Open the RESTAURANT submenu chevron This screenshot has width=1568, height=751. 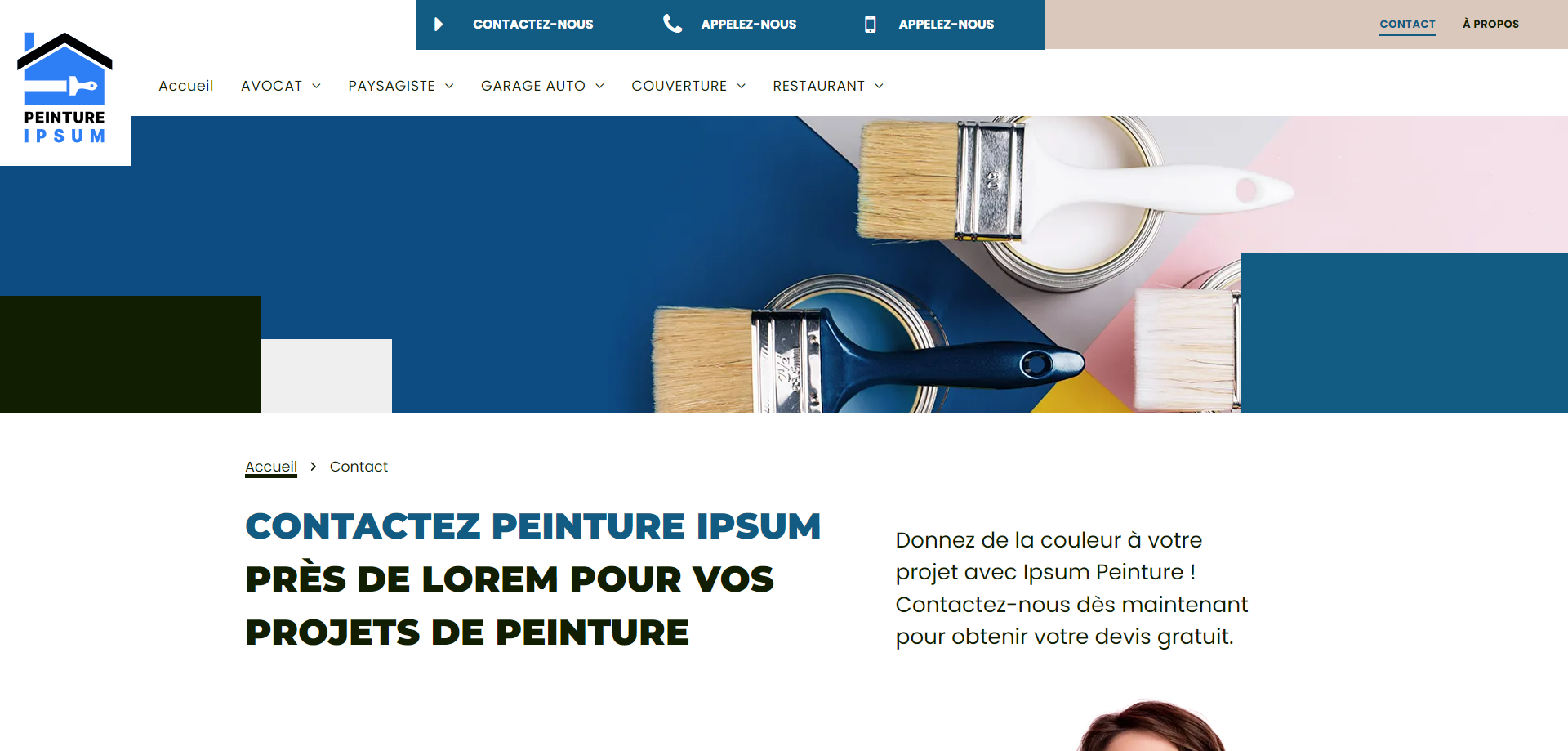tap(880, 86)
